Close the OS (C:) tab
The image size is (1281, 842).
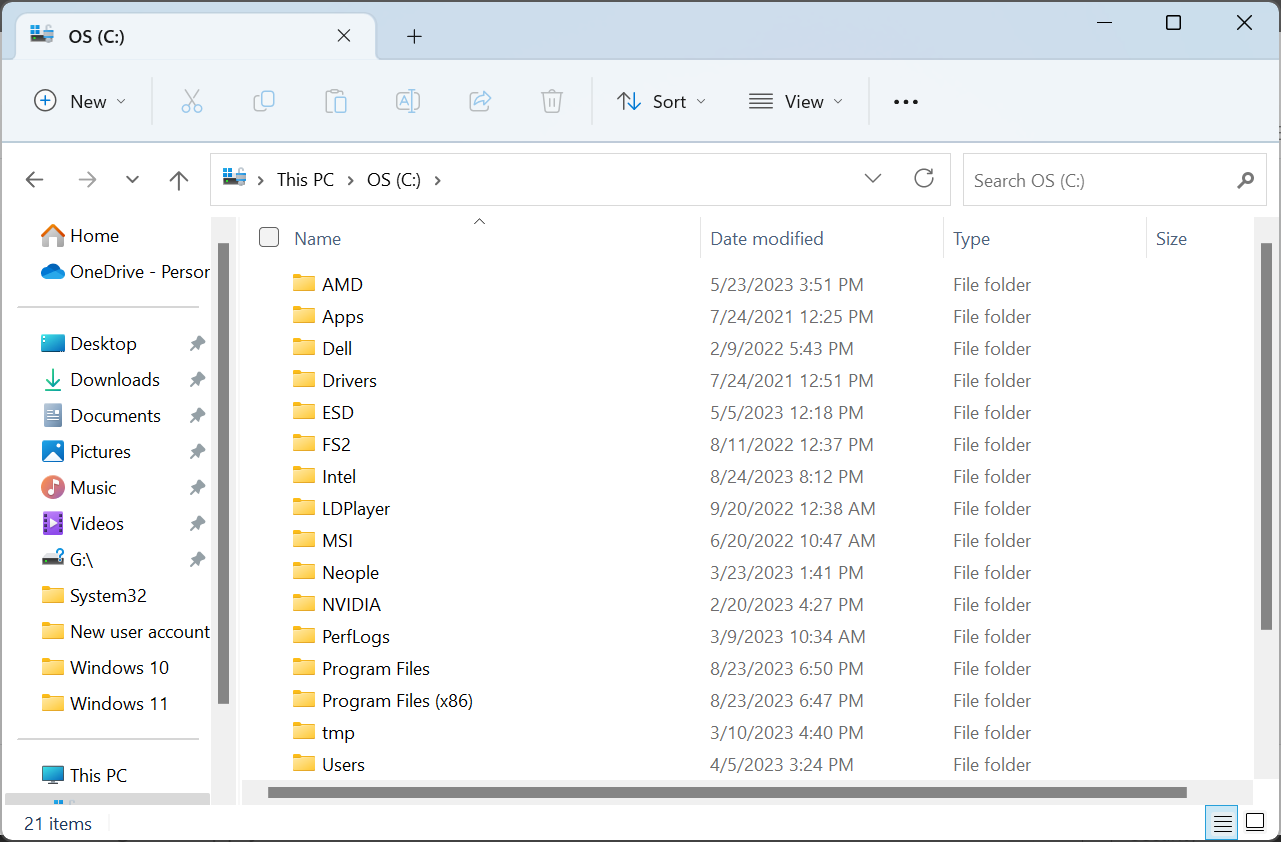click(x=343, y=35)
